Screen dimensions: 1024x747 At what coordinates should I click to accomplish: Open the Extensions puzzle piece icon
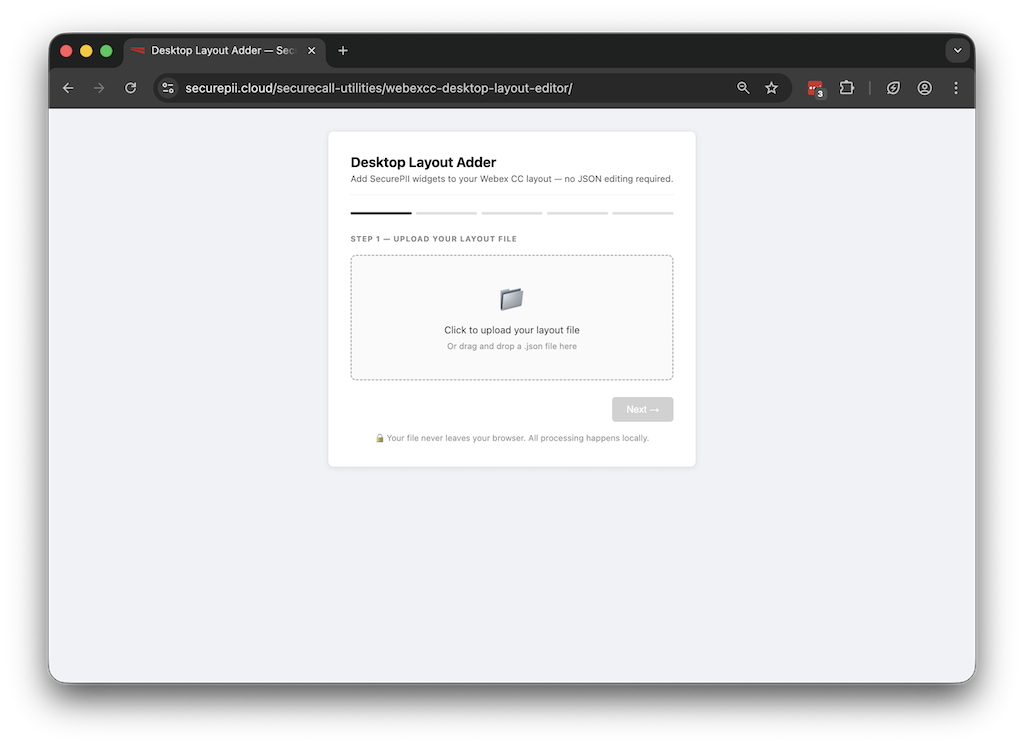pos(847,88)
